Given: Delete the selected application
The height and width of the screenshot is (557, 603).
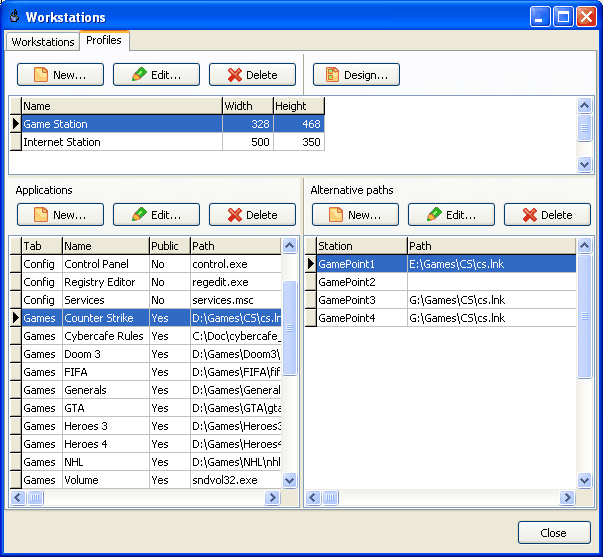Looking at the screenshot, I should pyautogui.click(x=252, y=215).
